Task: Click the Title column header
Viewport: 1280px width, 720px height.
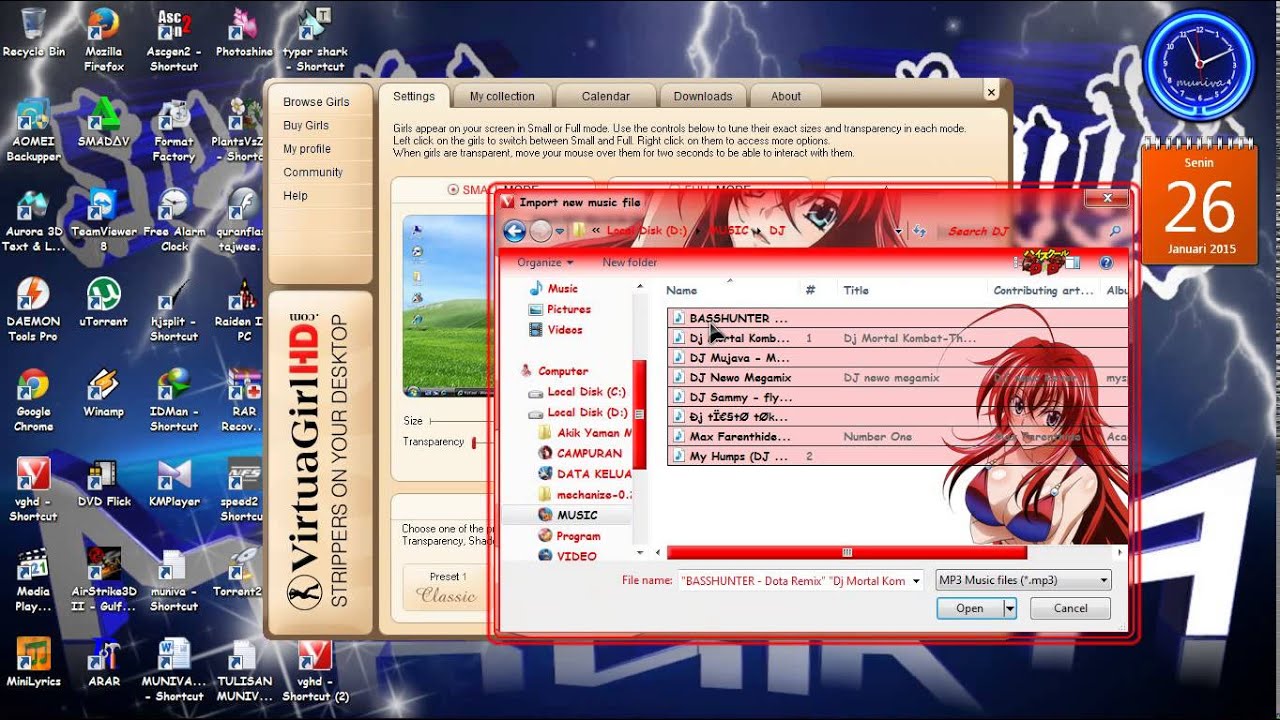Action: pos(856,290)
